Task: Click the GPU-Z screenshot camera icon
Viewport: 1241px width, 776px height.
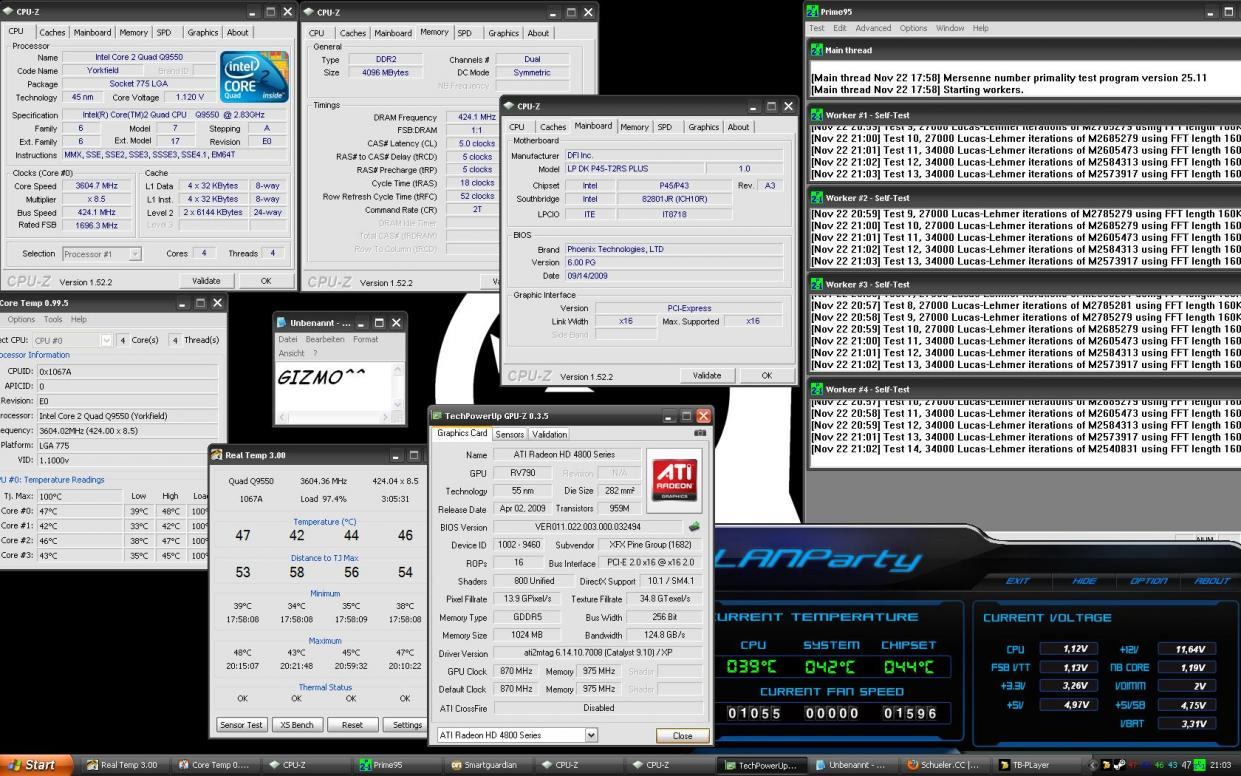Action: [700, 433]
